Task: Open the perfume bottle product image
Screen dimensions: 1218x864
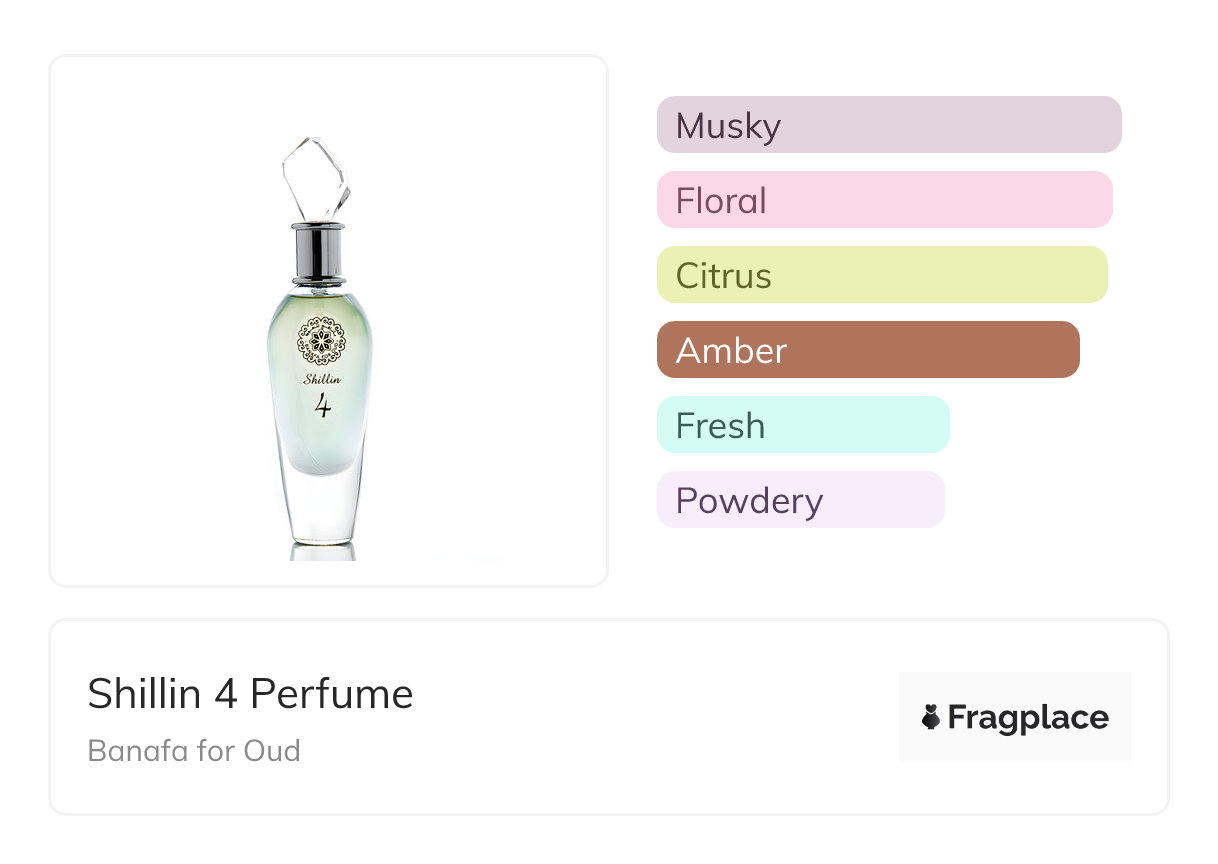Action: point(328,320)
